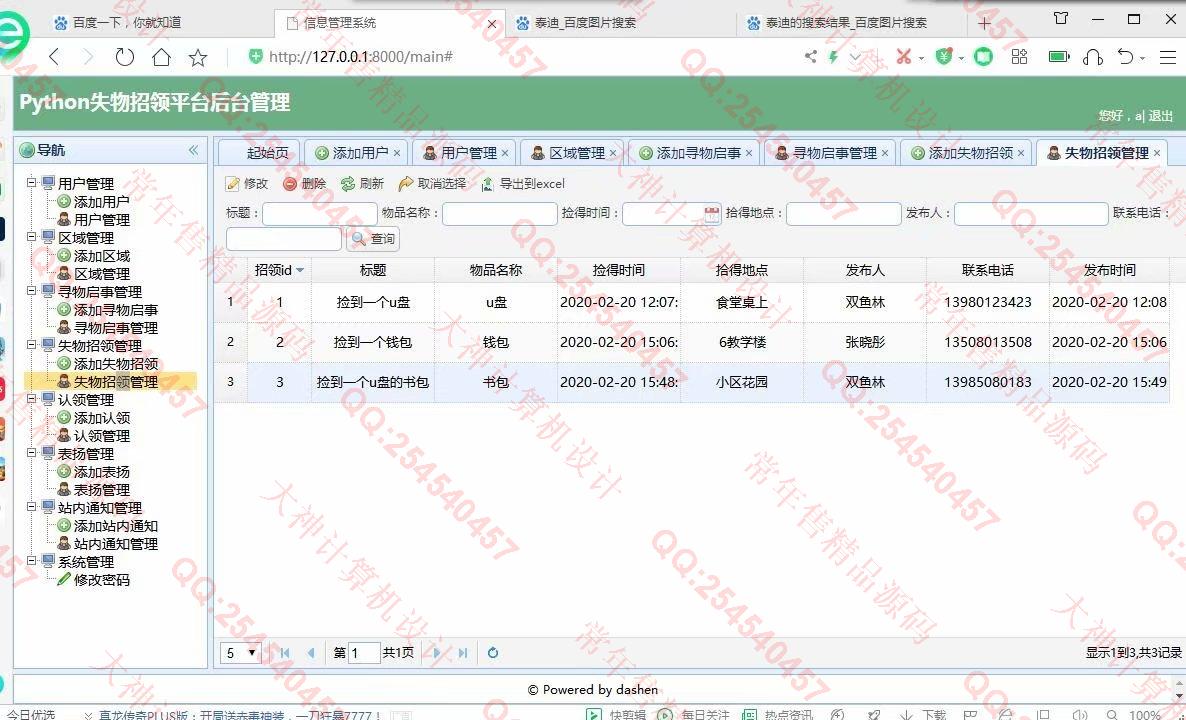Click the 刷新 refresh toolbar button

click(362, 184)
